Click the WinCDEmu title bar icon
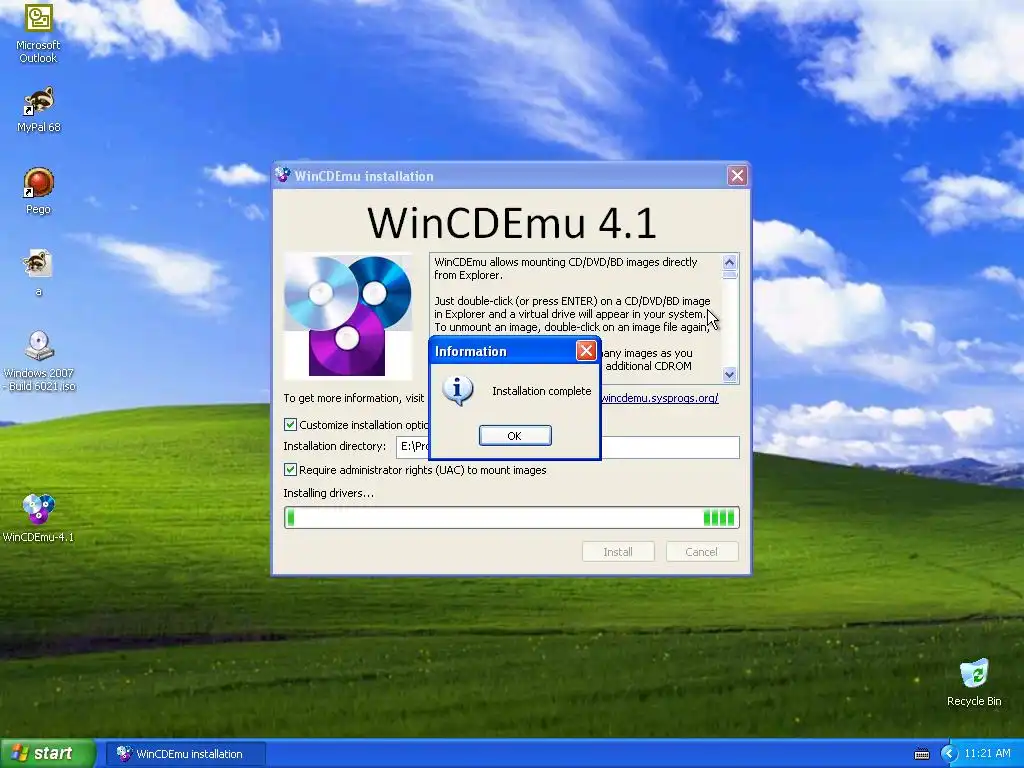The width and height of the screenshot is (1024, 768). [283, 175]
